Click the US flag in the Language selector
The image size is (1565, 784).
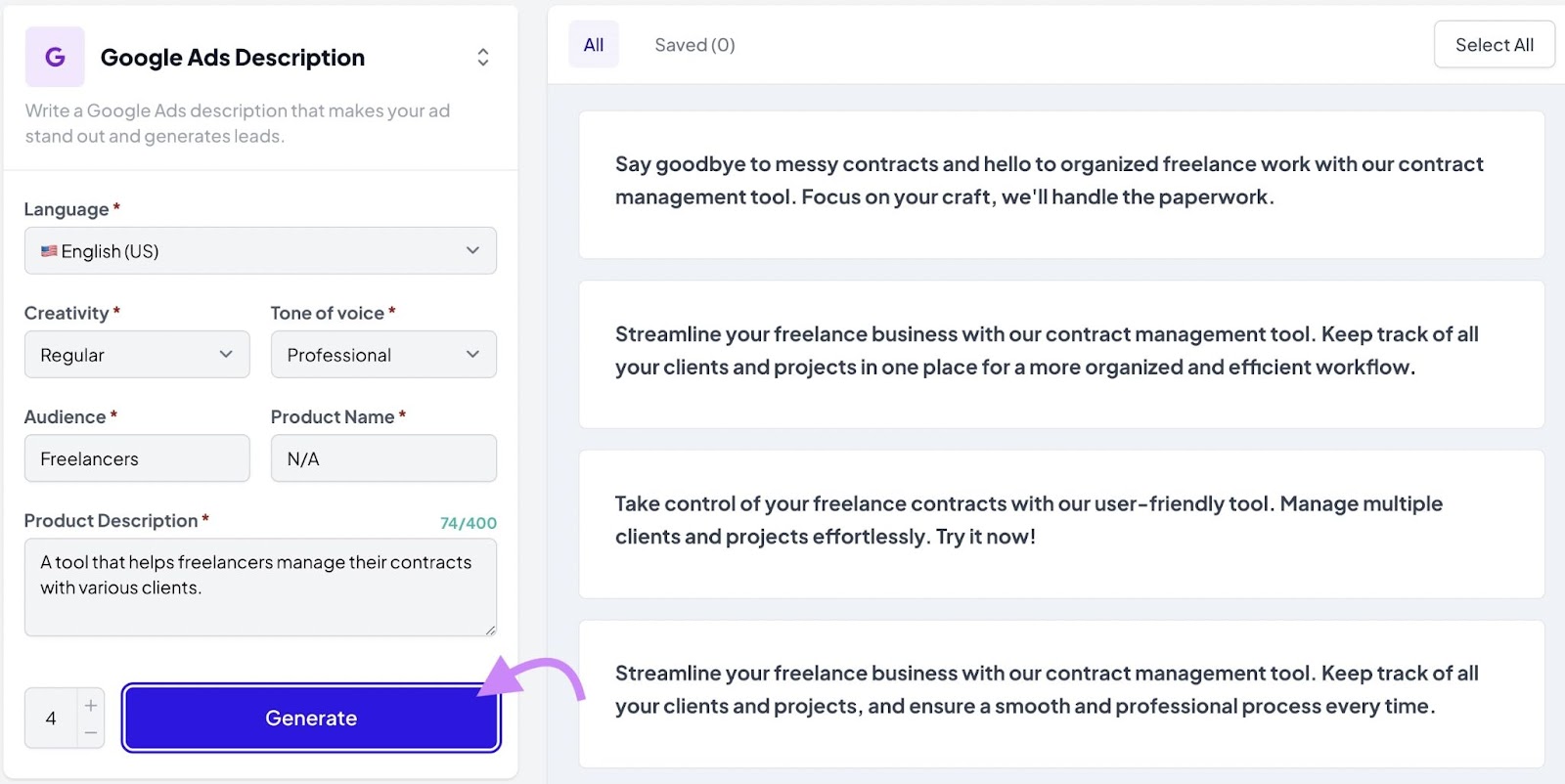[x=50, y=250]
